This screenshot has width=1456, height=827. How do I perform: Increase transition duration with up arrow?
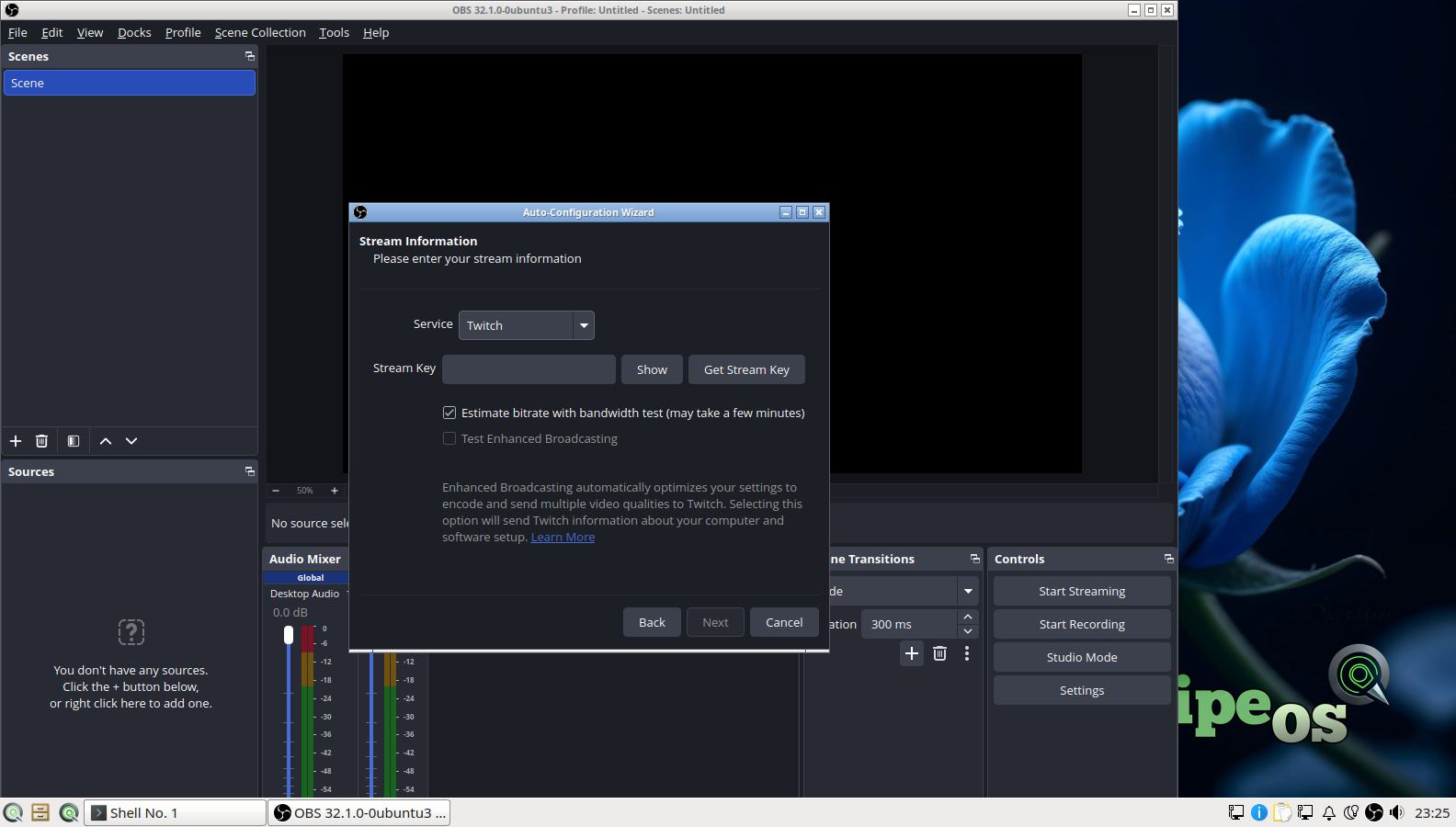coord(968,617)
